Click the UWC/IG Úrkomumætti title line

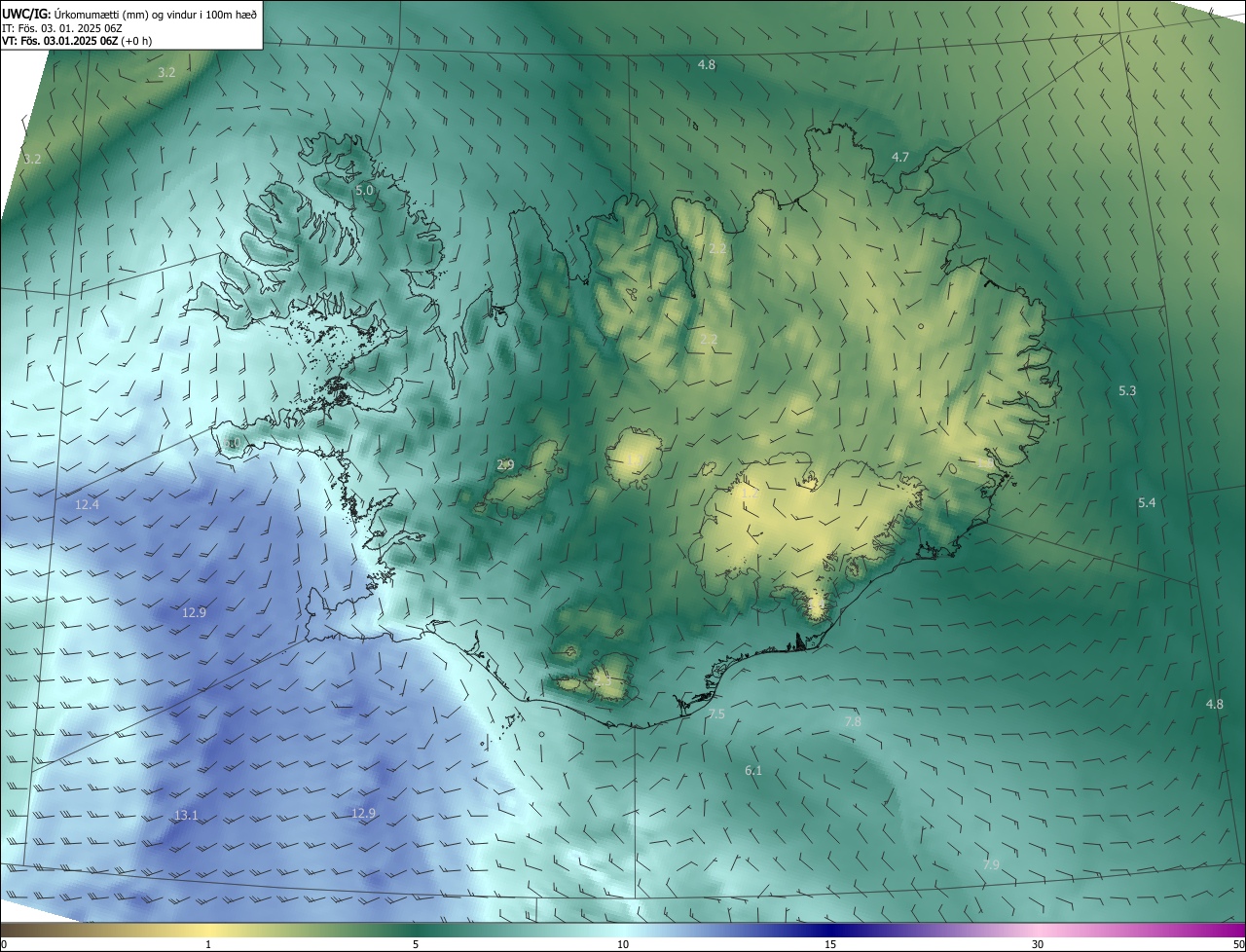[x=129, y=15]
